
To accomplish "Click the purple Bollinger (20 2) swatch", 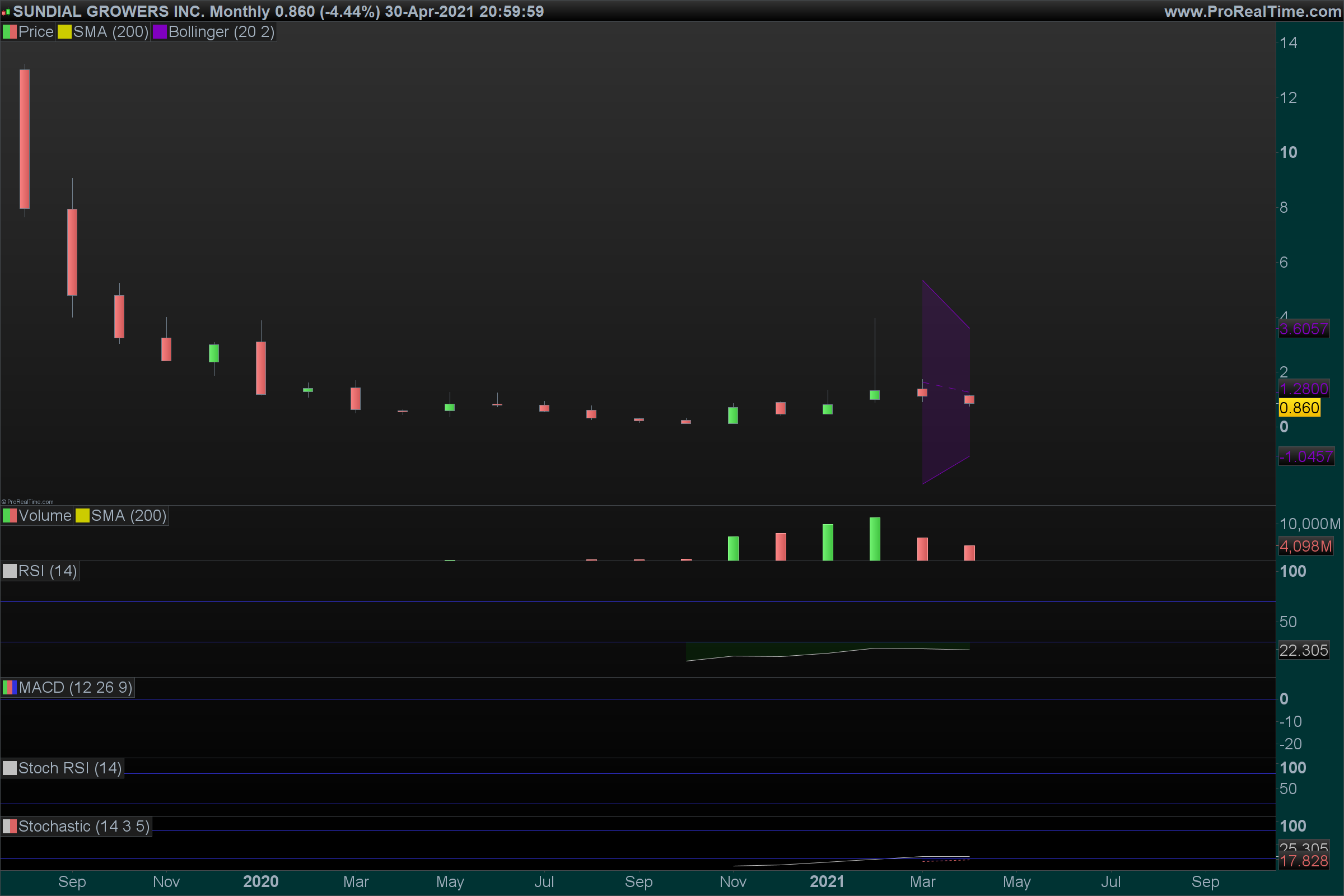I will [x=160, y=32].
